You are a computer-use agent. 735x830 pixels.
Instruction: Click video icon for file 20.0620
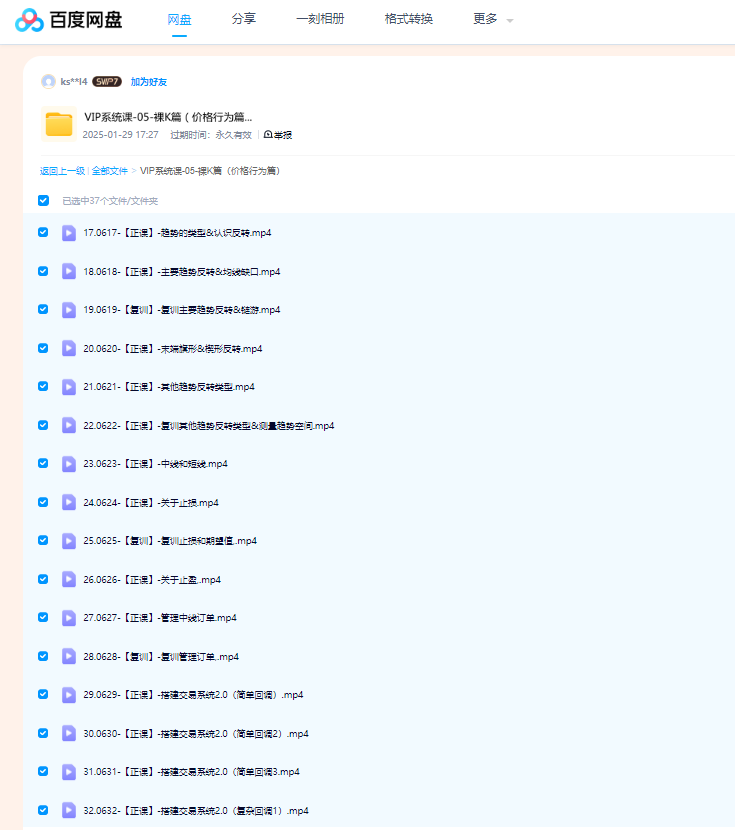(69, 348)
